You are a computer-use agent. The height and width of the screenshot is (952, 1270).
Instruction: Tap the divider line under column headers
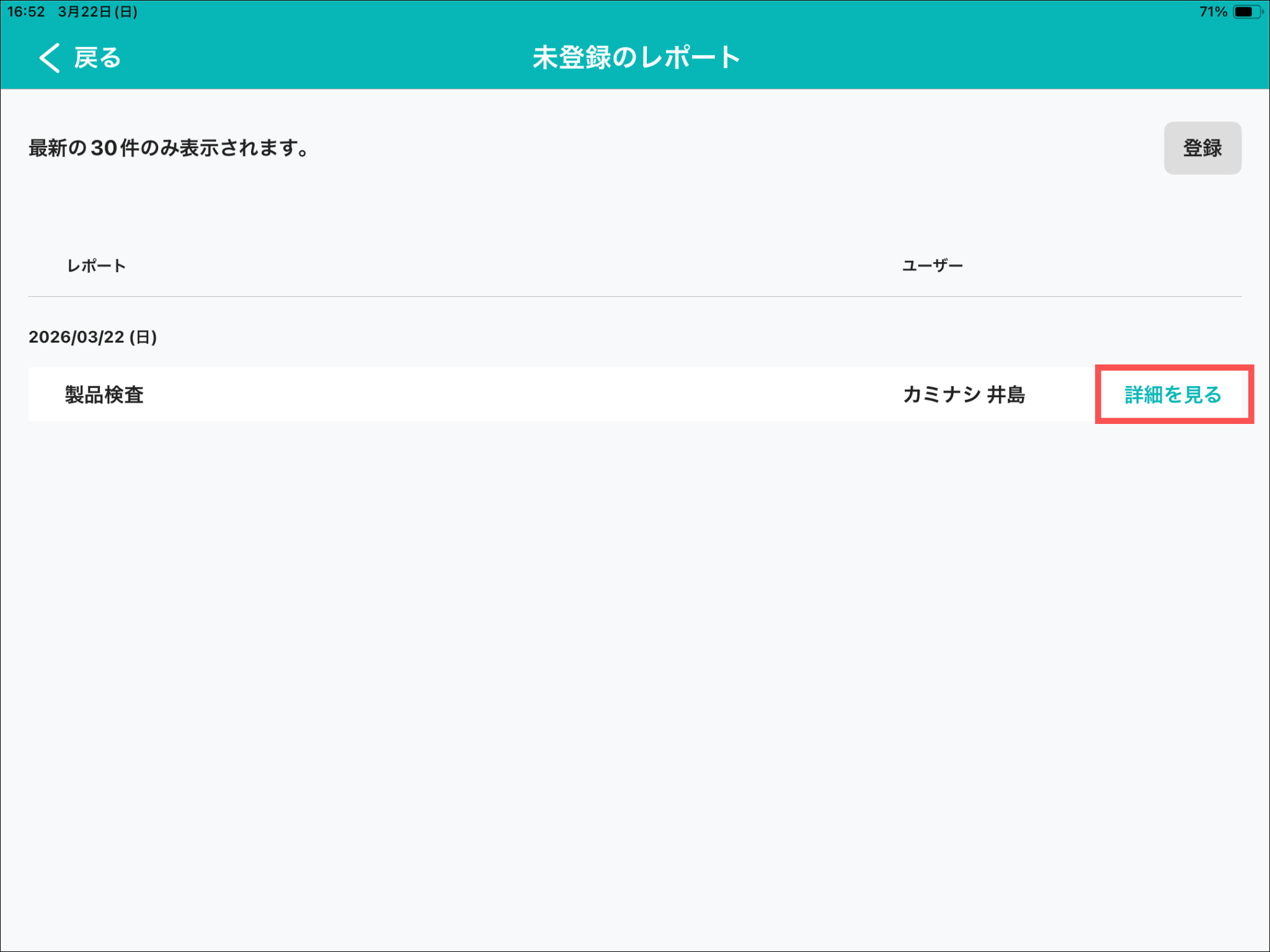pyautogui.click(x=635, y=296)
